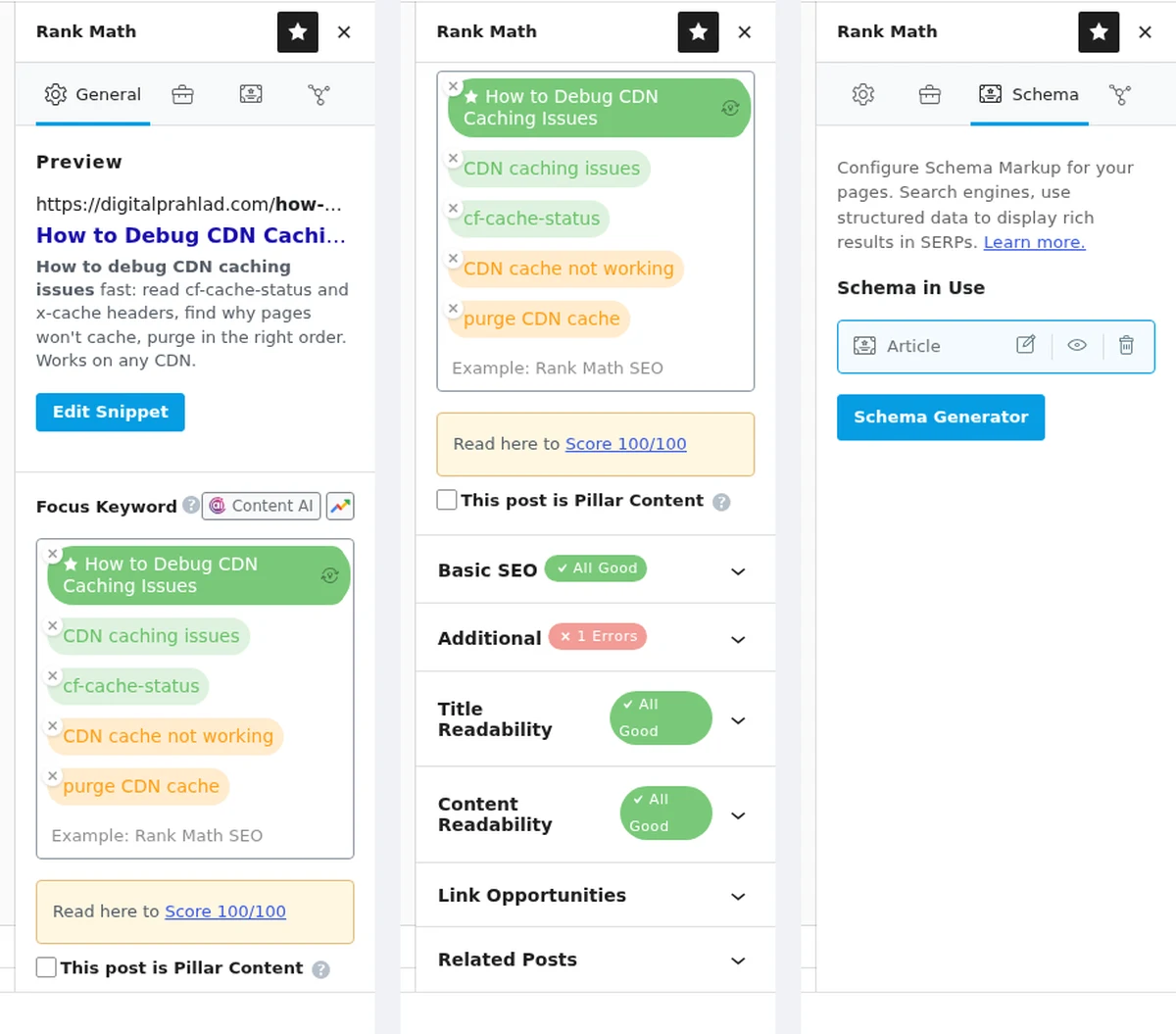Select the General tab in the left panel
This screenshot has height=1034, width=1176.
pos(93,95)
